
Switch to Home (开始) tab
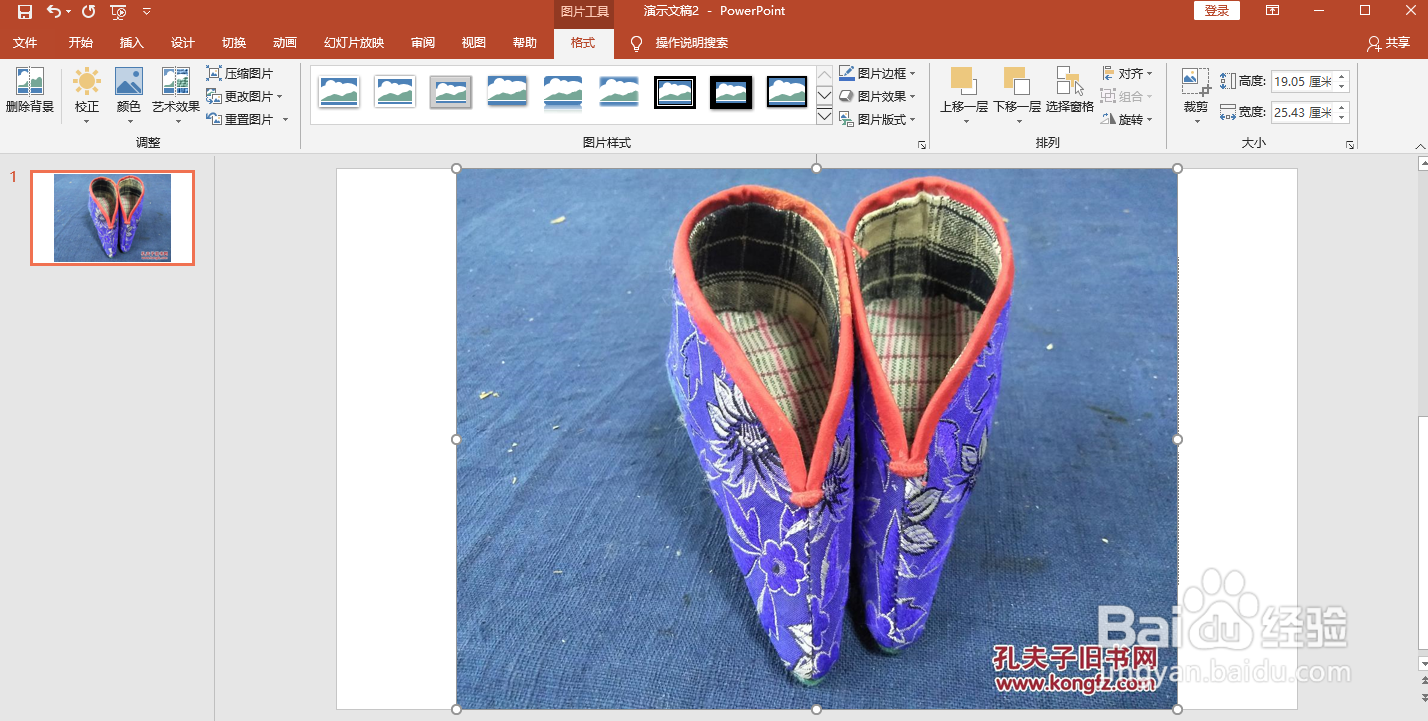pyautogui.click(x=81, y=43)
